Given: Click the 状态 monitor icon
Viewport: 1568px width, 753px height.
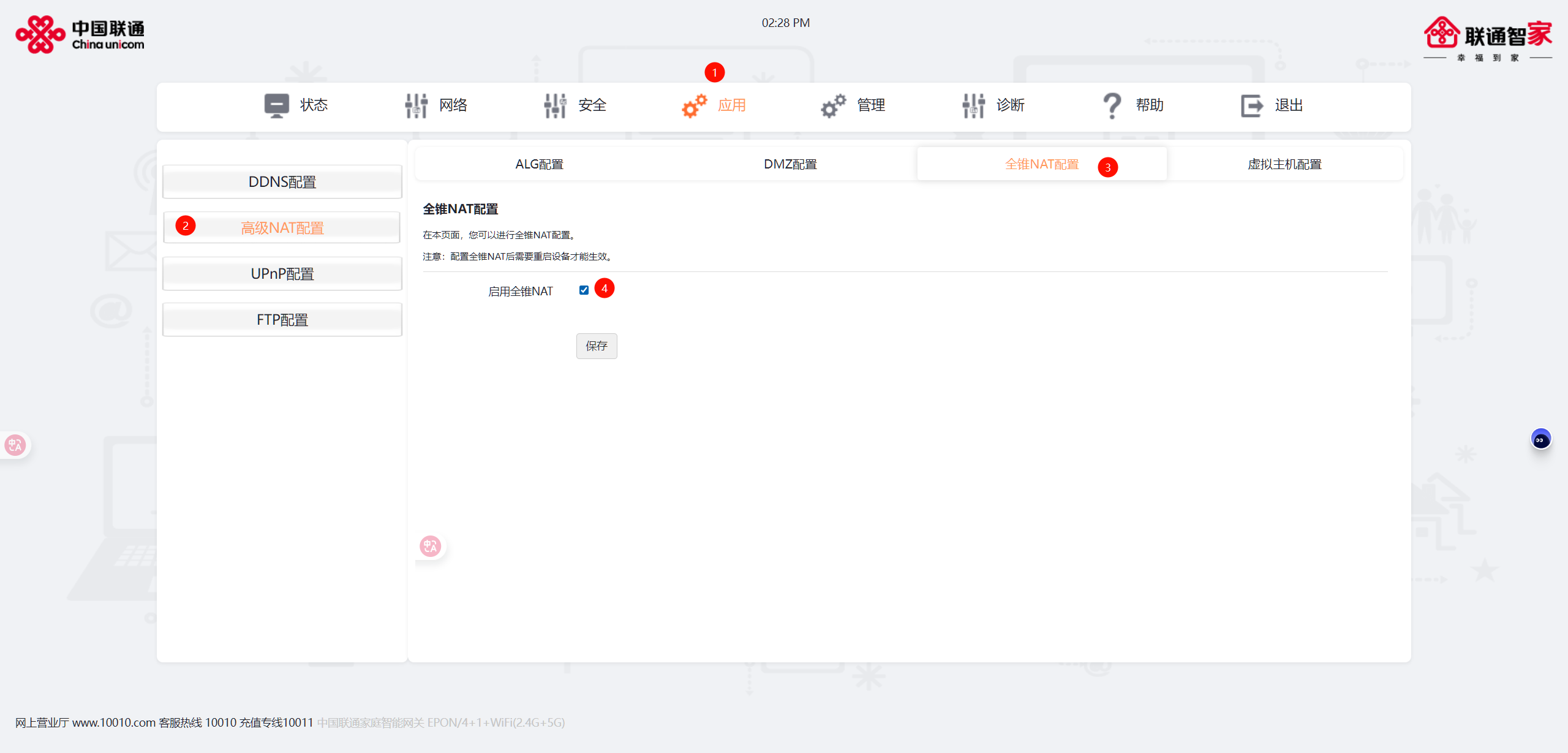Looking at the screenshot, I should [276, 105].
